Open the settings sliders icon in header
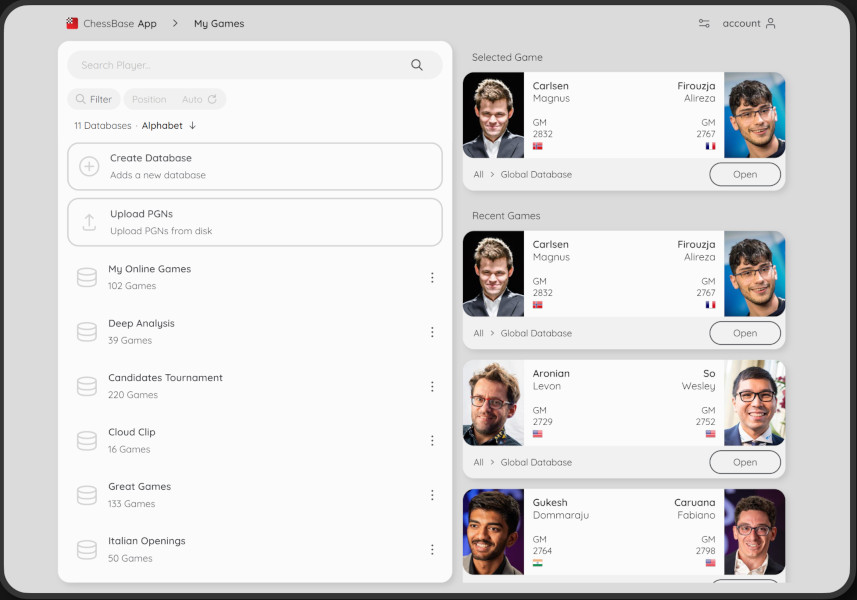Screen dimensions: 857x600 (704, 23)
